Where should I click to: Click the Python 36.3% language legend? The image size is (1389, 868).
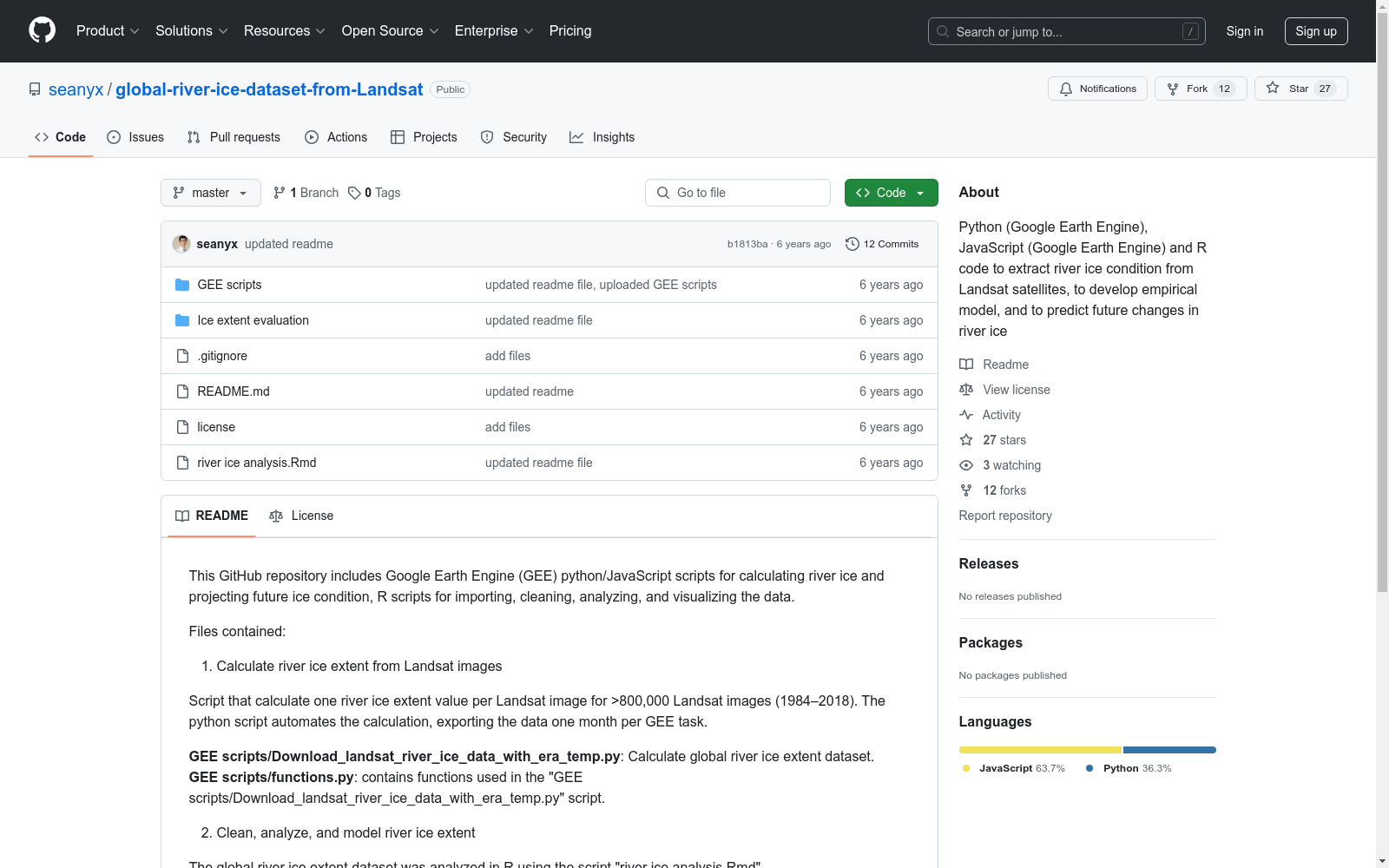pyautogui.click(x=1129, y=768)
